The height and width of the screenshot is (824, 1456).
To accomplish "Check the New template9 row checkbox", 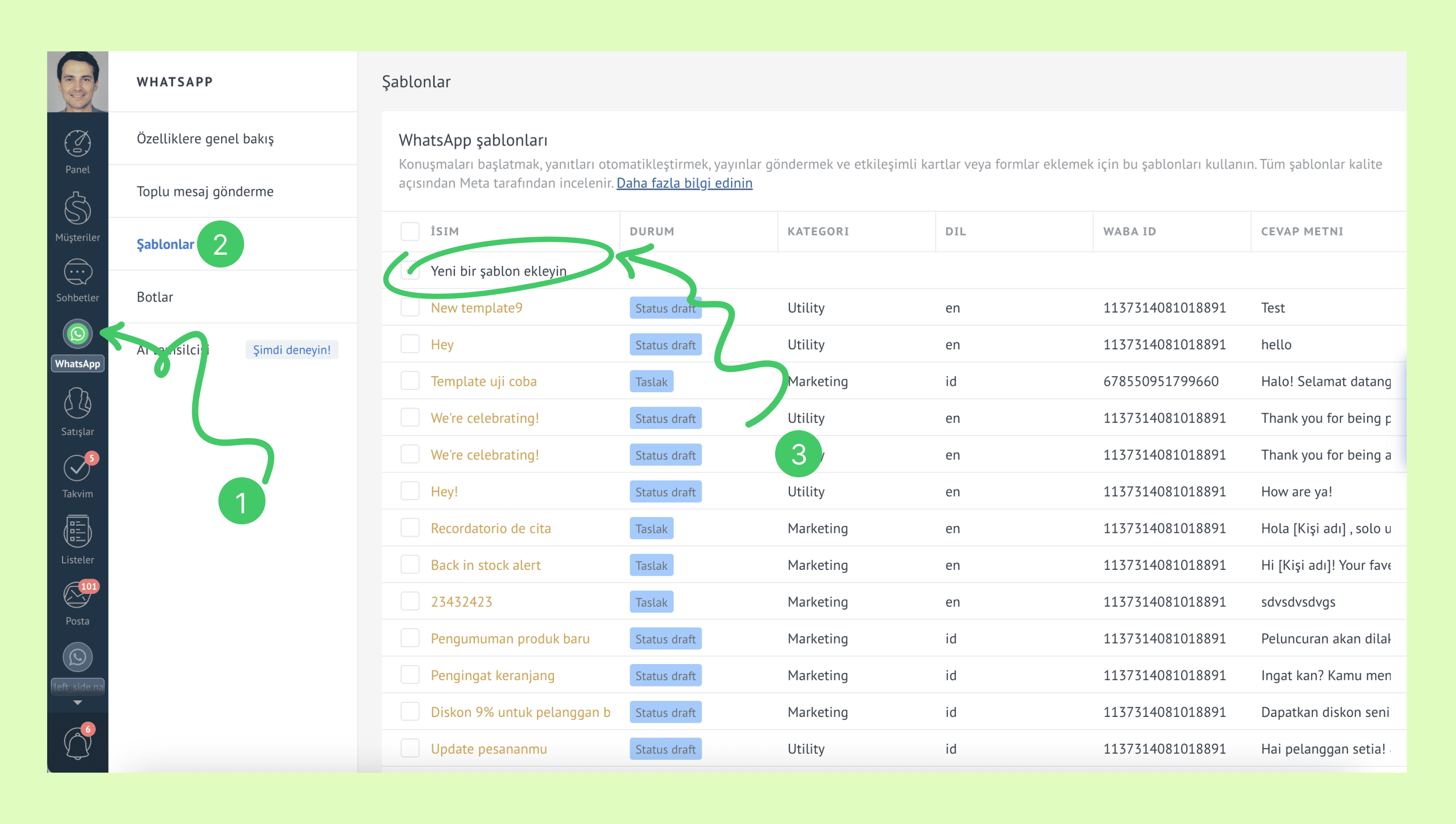I will pos(410,308).
